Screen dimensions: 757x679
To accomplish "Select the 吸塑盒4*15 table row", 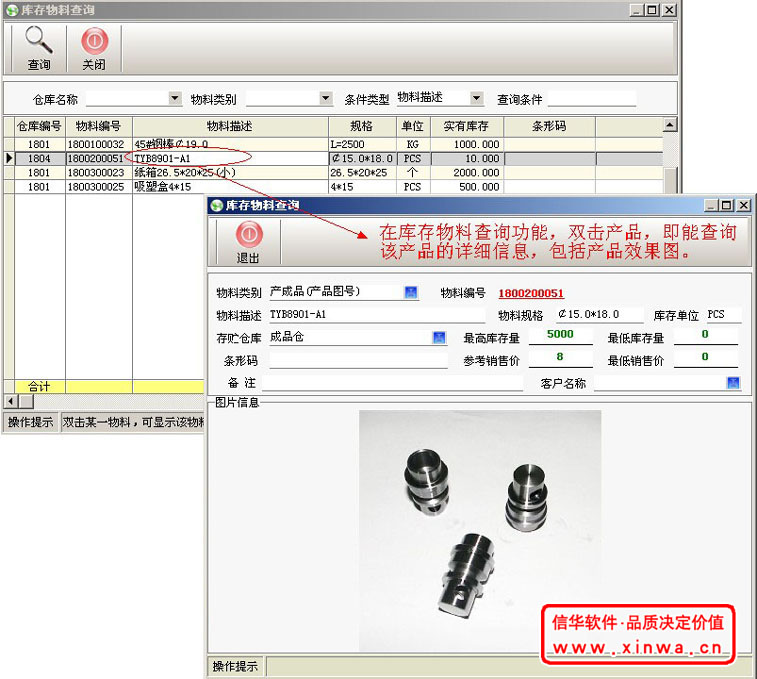I will [x=230, y=187].
